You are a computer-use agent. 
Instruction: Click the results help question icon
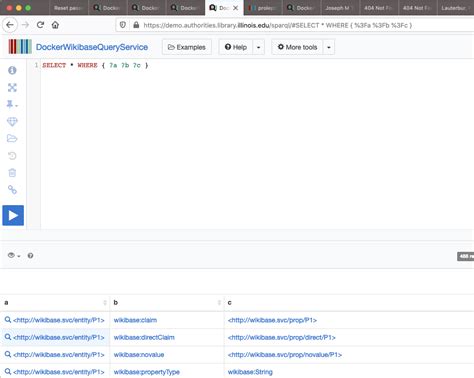point(30,256)
